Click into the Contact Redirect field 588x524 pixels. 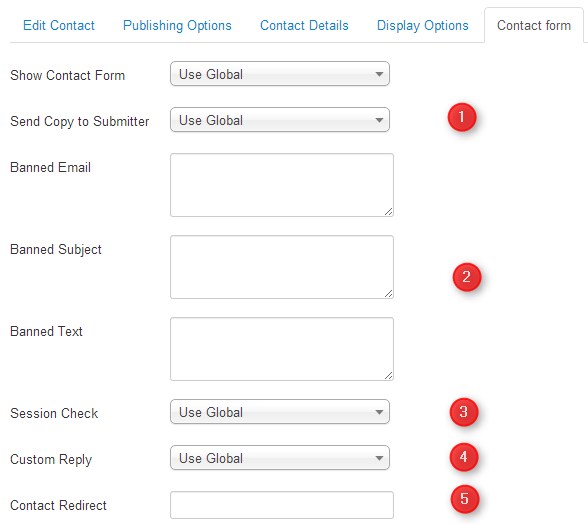pyautogui.click(x=282, y=505)
